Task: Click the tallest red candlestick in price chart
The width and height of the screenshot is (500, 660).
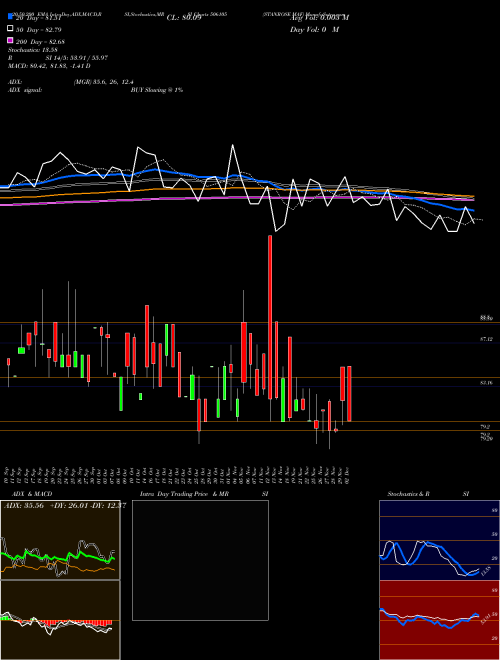Action: [x=270, y=317]
